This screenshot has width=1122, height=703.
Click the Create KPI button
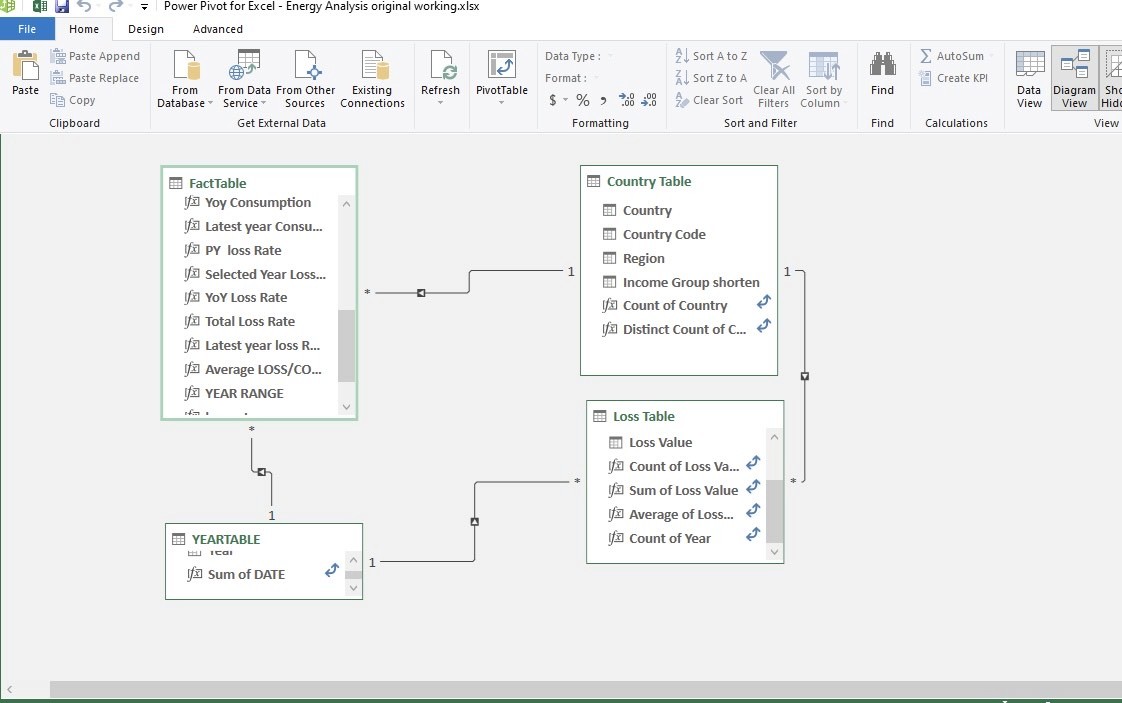[954, 78]
